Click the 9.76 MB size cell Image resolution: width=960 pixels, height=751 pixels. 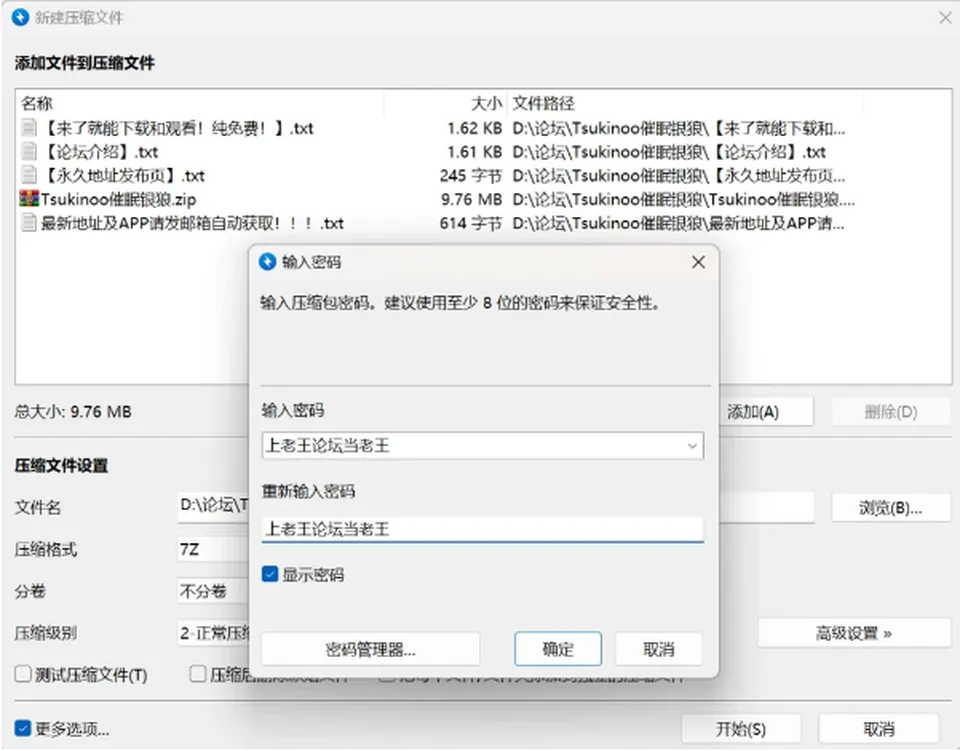coord(471,199)
